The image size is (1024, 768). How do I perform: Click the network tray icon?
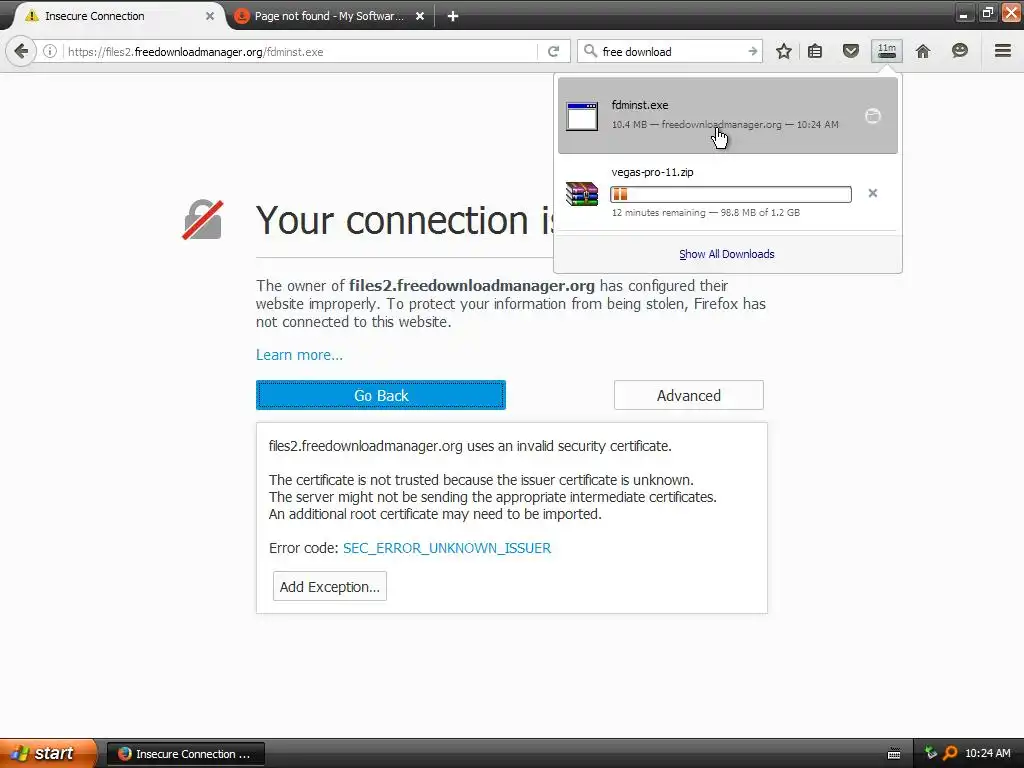(x=931, y=753)
